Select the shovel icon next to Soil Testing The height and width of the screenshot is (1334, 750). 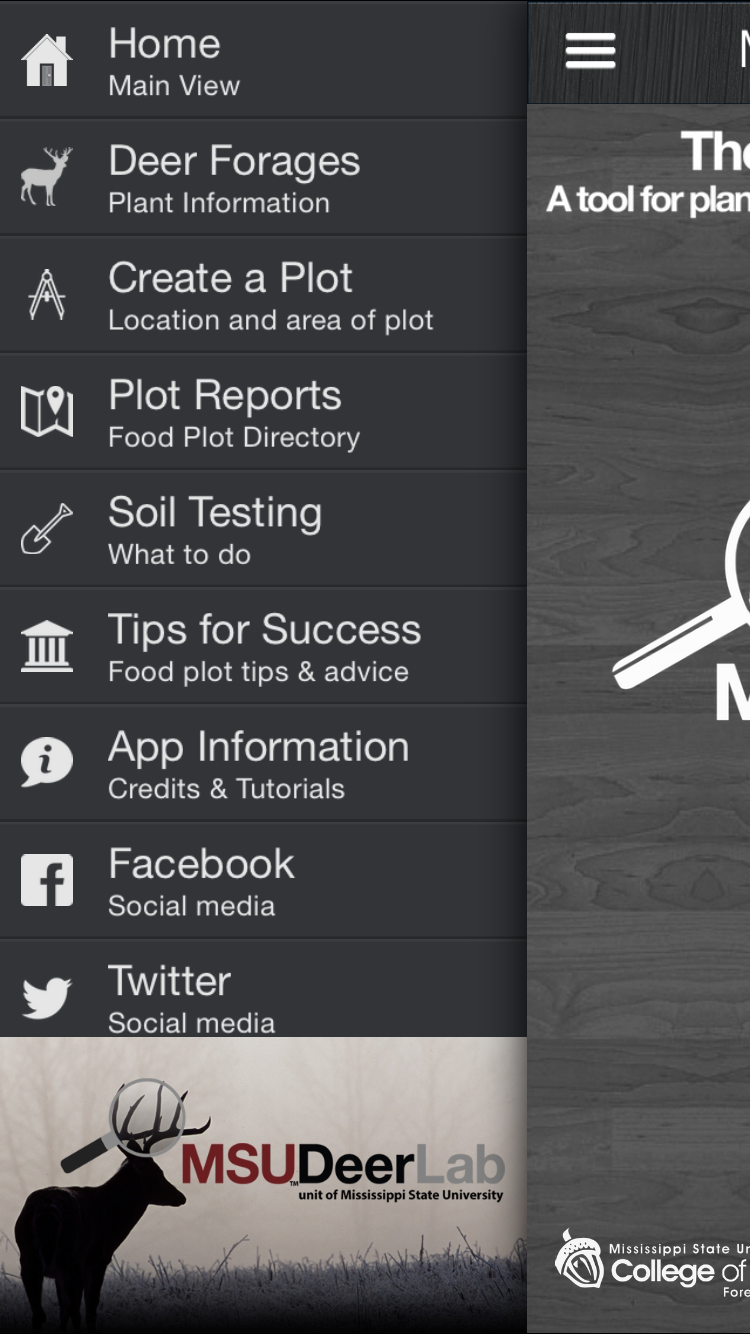click(46, 527)
